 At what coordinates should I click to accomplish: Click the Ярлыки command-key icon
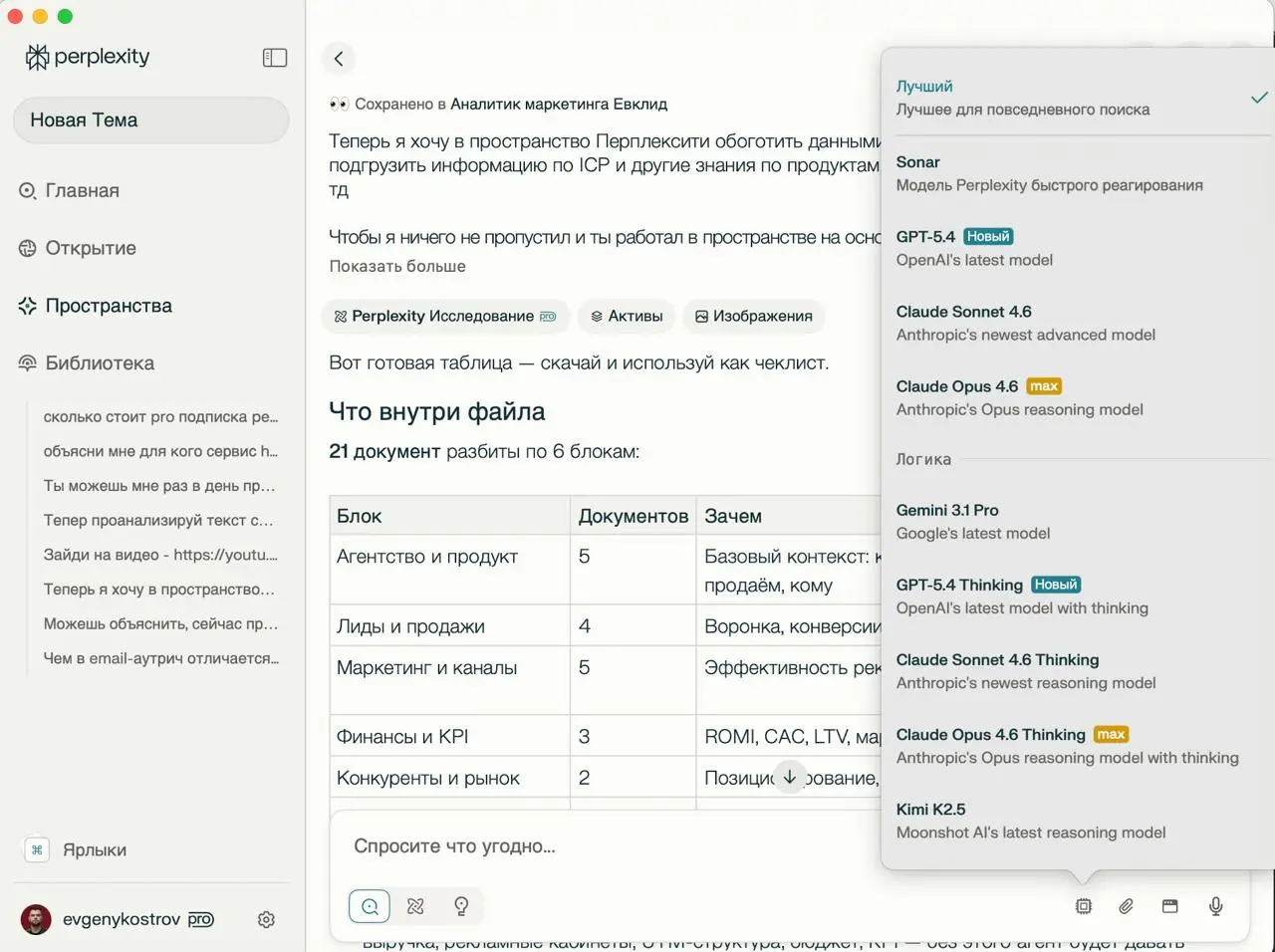[x=37, y=850]
